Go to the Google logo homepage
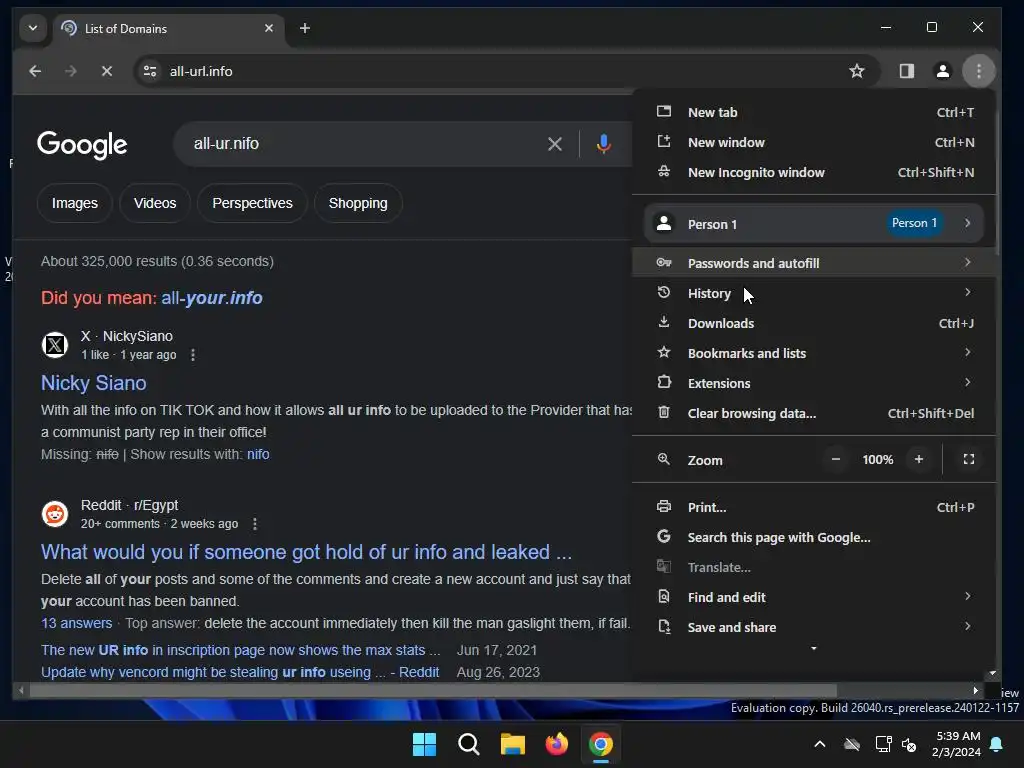 pos(82,145)
